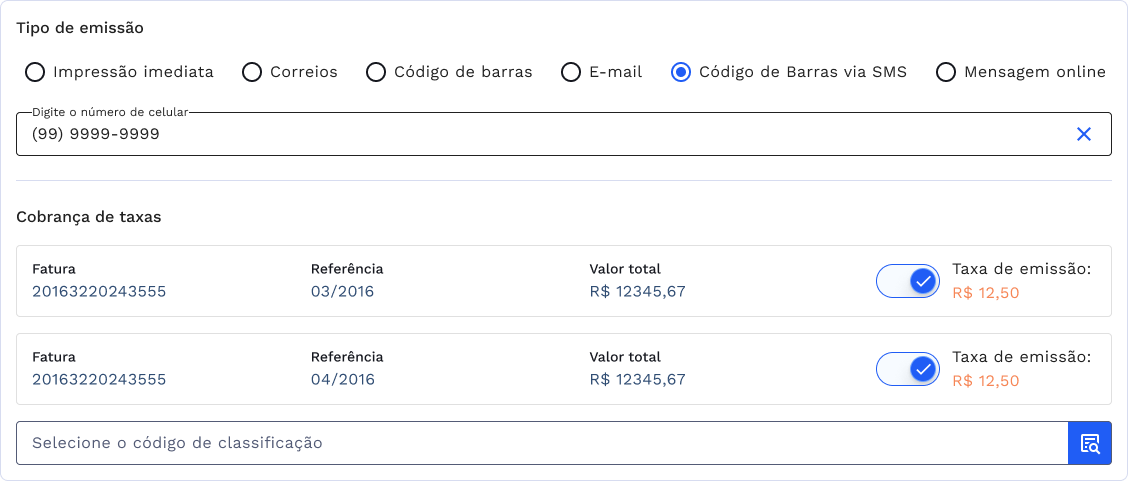Choose Correios as emission type

[252, 72]
